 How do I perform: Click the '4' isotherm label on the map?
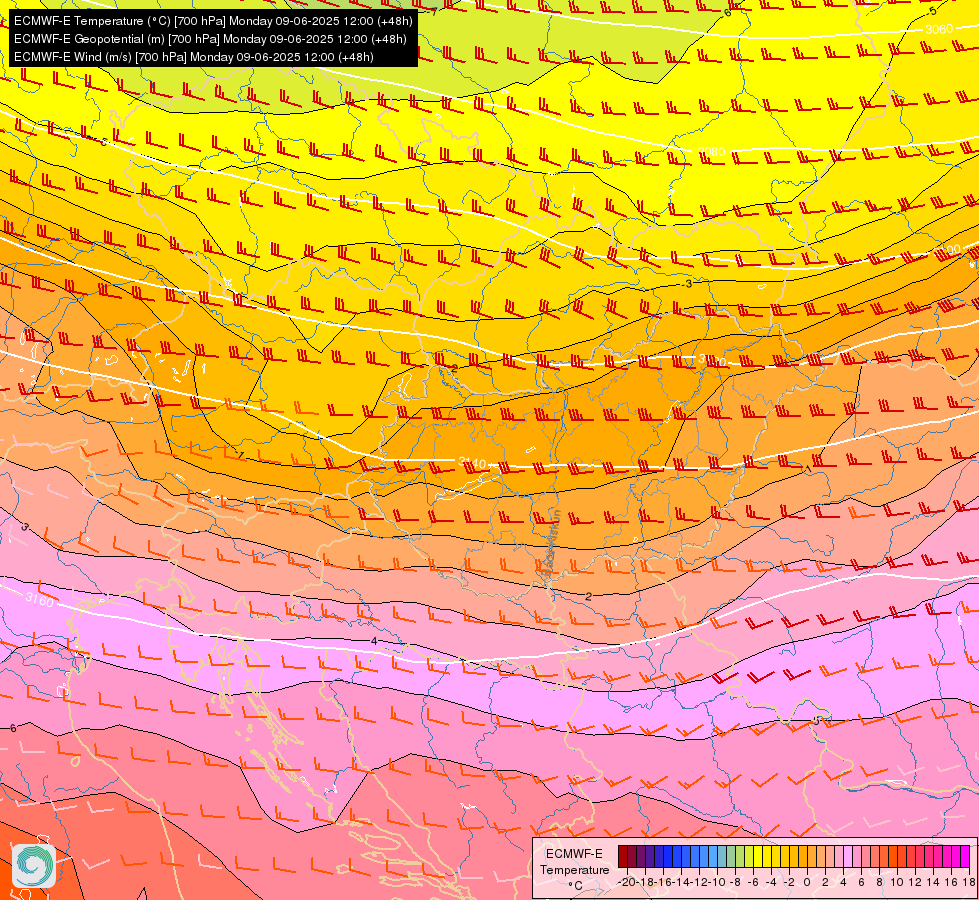tap(374, 641)
